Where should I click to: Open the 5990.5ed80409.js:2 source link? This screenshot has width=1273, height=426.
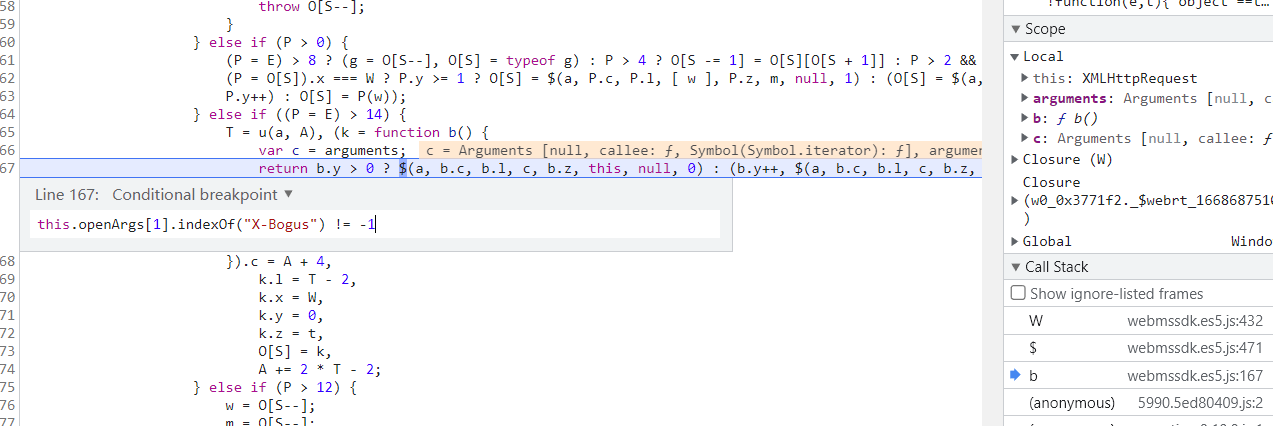point(1201,402)
